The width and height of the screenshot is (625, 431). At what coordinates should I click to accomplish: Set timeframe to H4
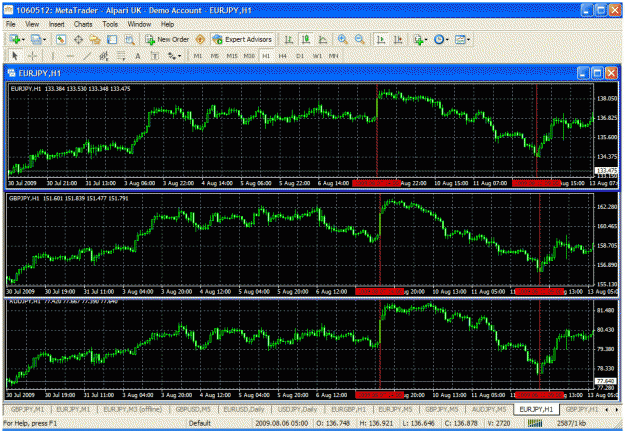283,56
